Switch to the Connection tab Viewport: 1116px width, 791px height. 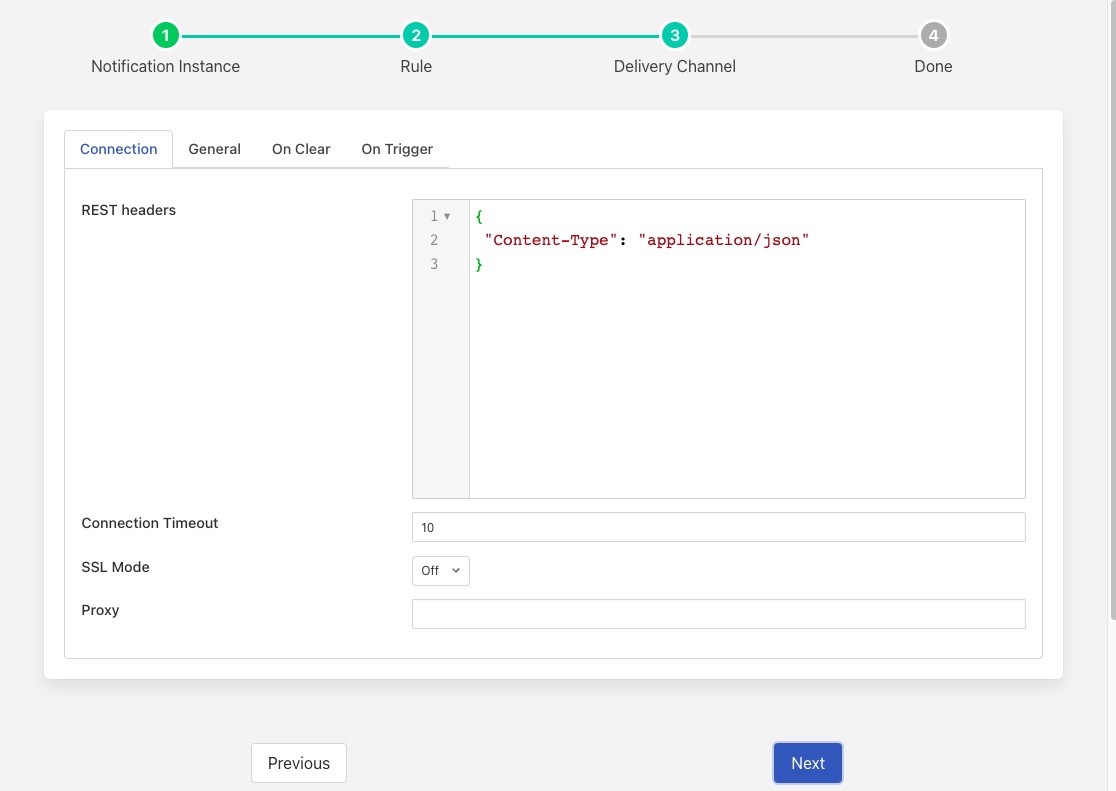point(119,149)
